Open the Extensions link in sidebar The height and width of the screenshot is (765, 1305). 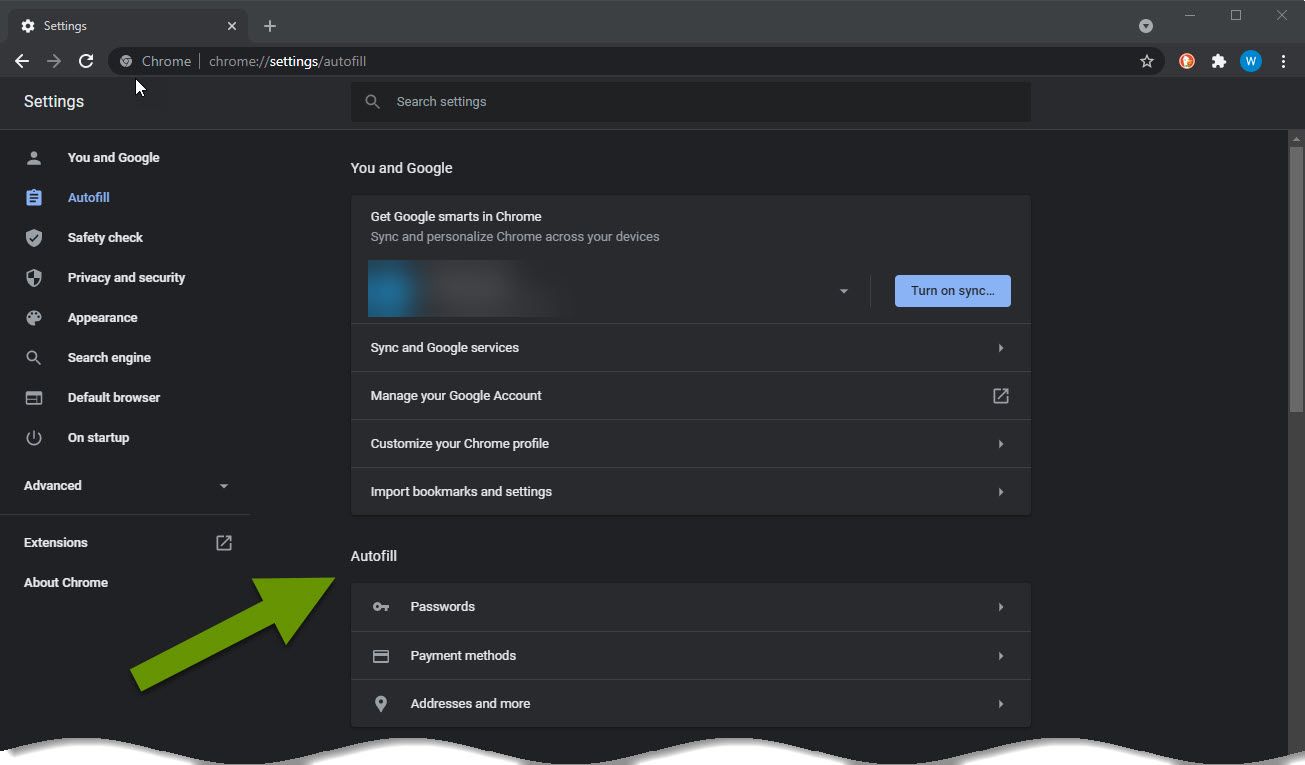(x=56, y=543)
